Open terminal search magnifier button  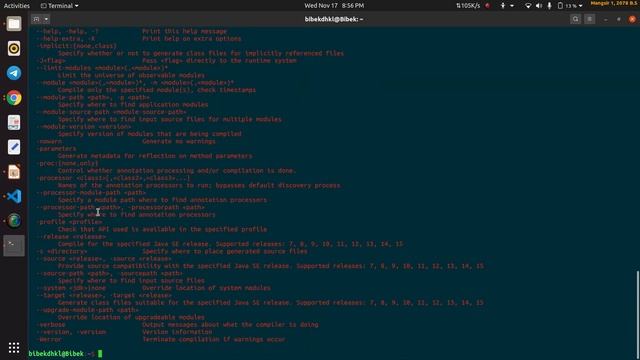pyautogui.click(x=575, y=19)
